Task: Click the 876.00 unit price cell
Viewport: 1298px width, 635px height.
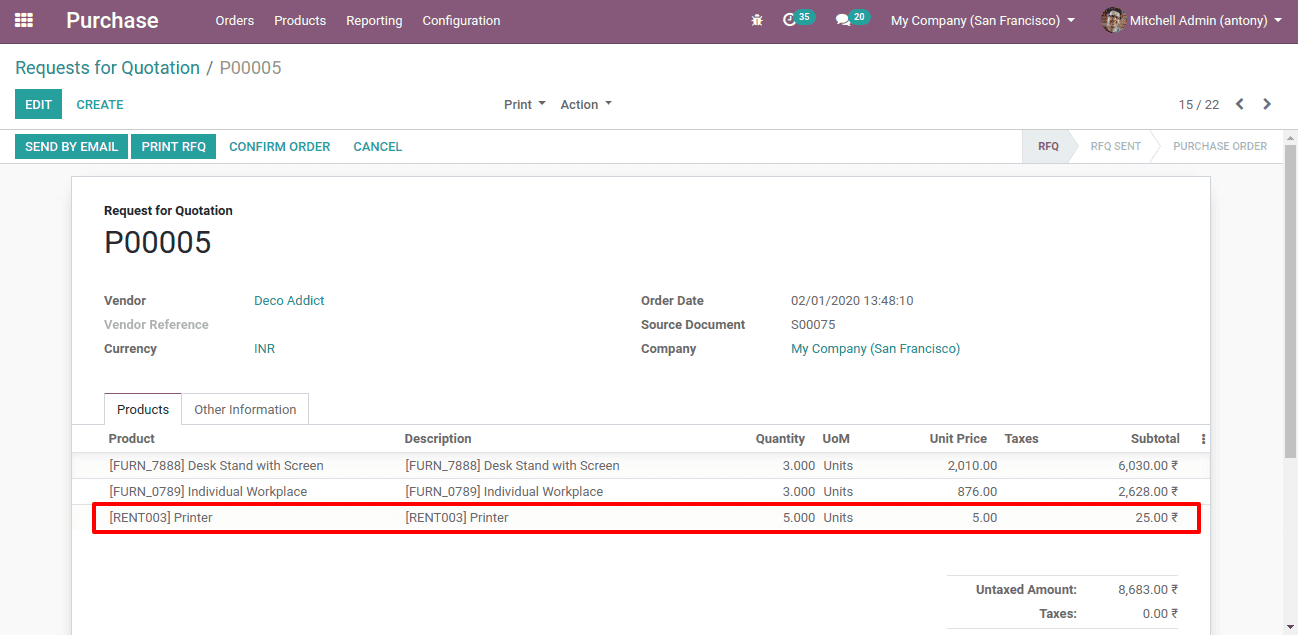Action: [x=977, y=491]
